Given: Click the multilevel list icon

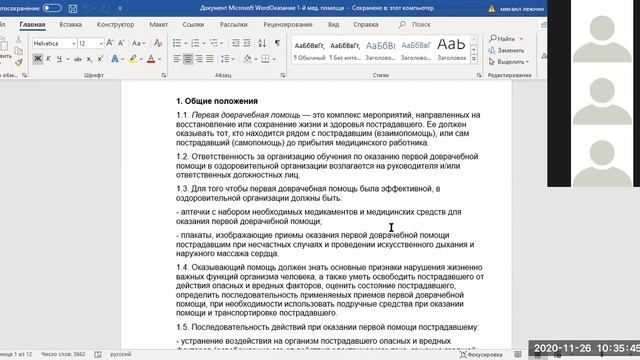Looking at the screenshot, I should point(214,43).
